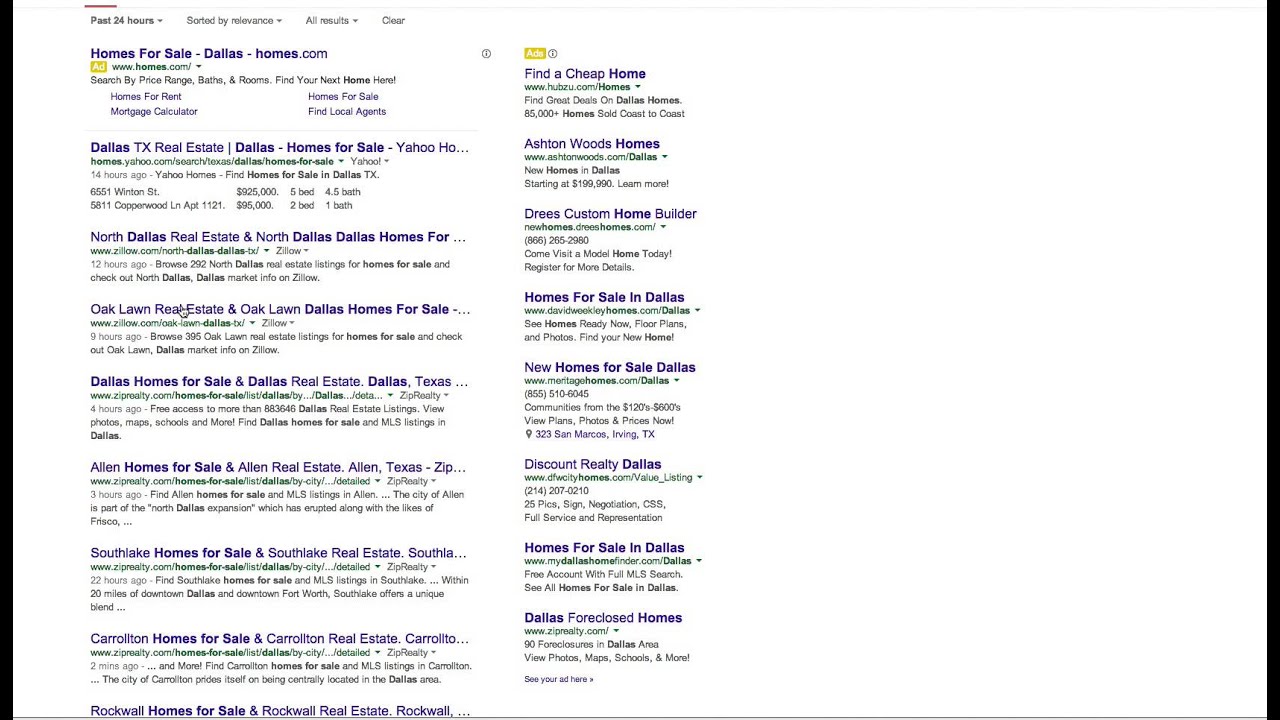Open the Carrollton Homes for Sale result
This screenshot has height=720, width=1280.
[x=279, y=639]
